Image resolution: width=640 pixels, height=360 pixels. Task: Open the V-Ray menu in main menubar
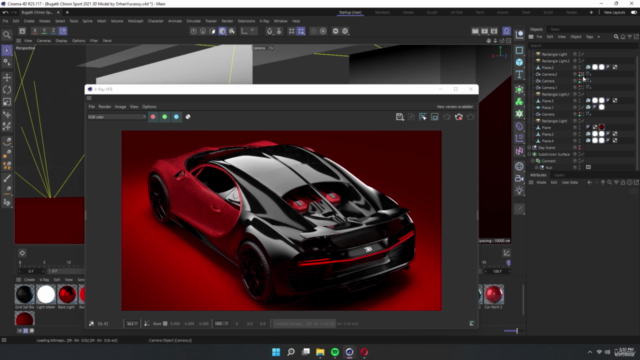[264, 21]
